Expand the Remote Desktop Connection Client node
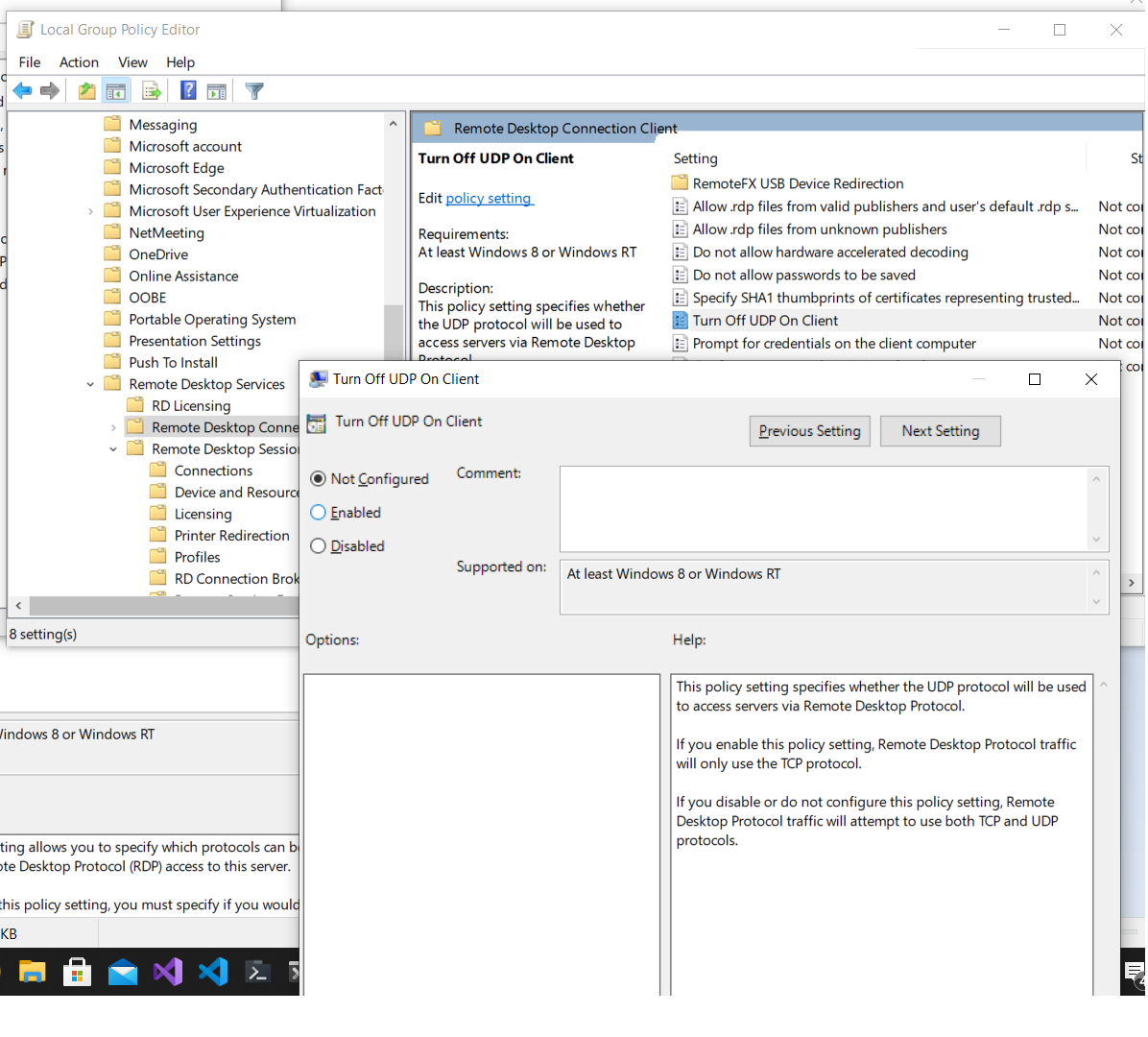The image size is (1148, 1037). point(112,427)
